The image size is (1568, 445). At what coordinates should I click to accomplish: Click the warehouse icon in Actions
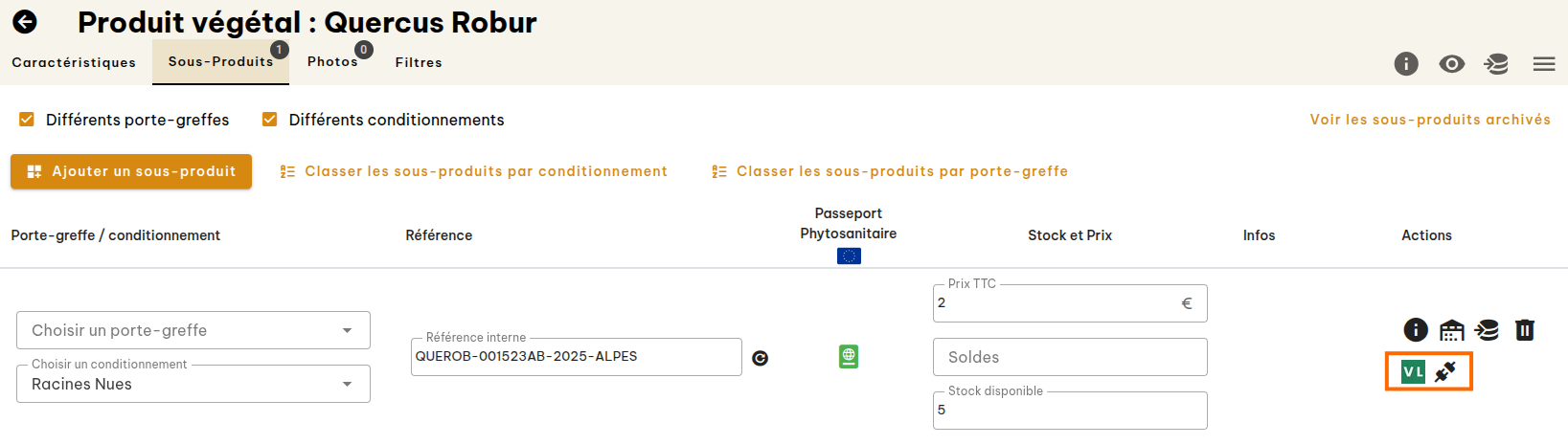[1452, 330]
